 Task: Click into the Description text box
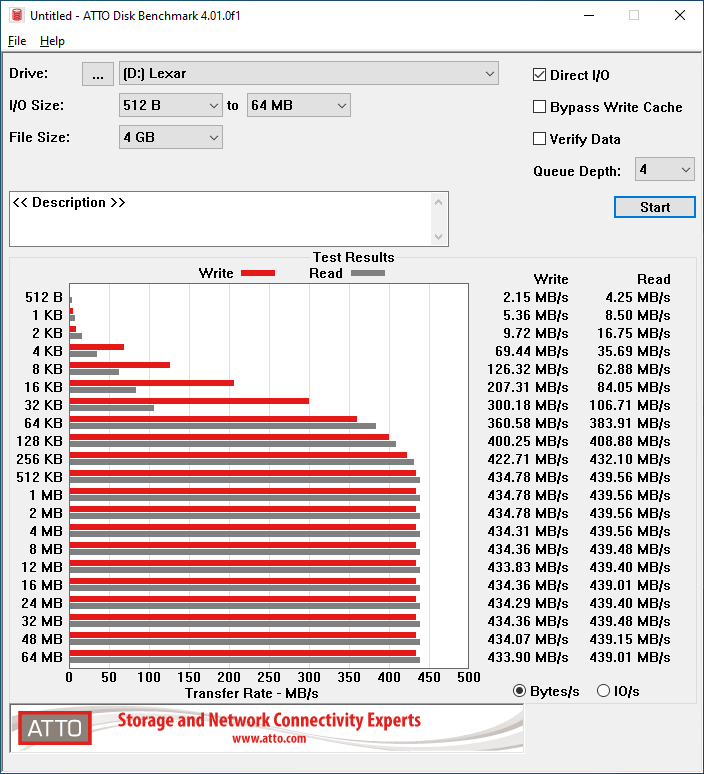(221, 219)
